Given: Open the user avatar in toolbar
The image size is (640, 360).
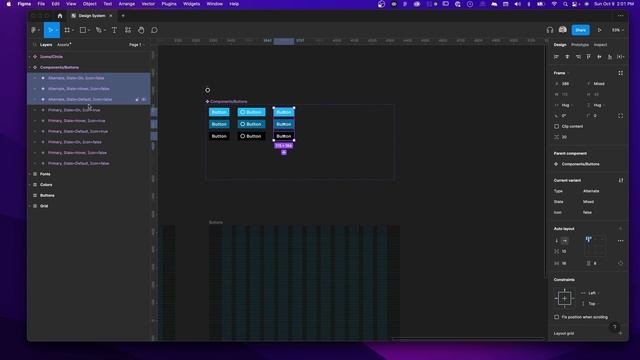Looking at the screenshot, I should tap(562, 30).
